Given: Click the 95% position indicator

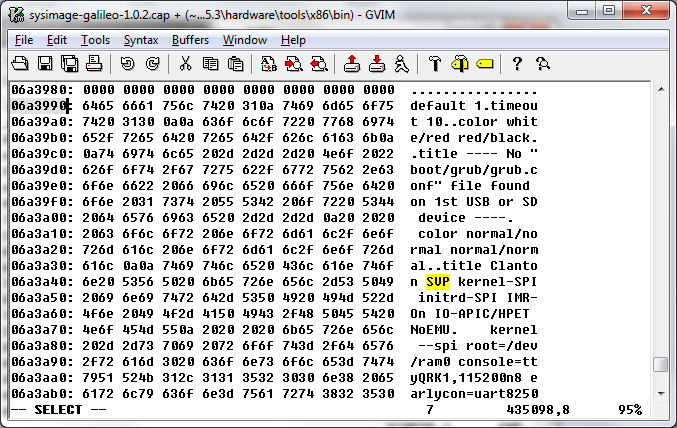Looking at the screenshot, I should click(630, 409).
